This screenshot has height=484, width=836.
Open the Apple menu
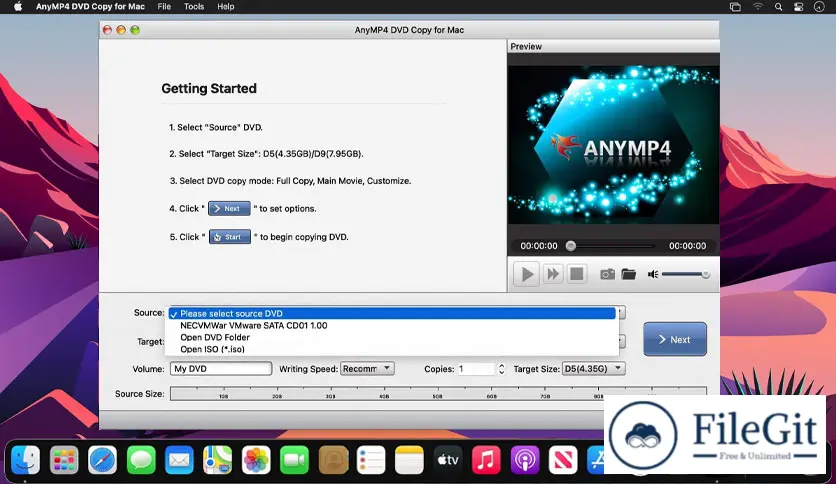18,6
